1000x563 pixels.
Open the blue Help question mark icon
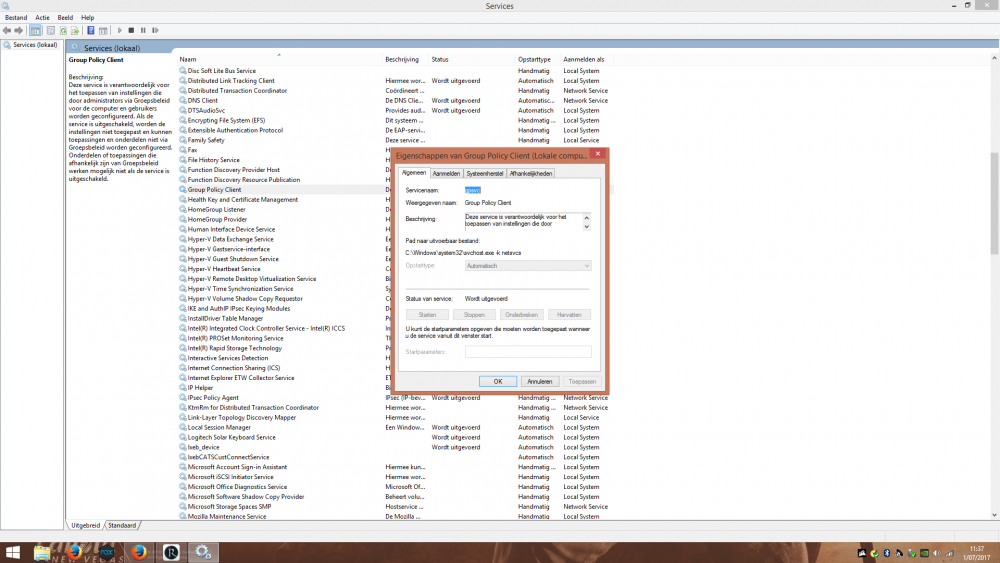pyautogui.click(x=91, y=31)
